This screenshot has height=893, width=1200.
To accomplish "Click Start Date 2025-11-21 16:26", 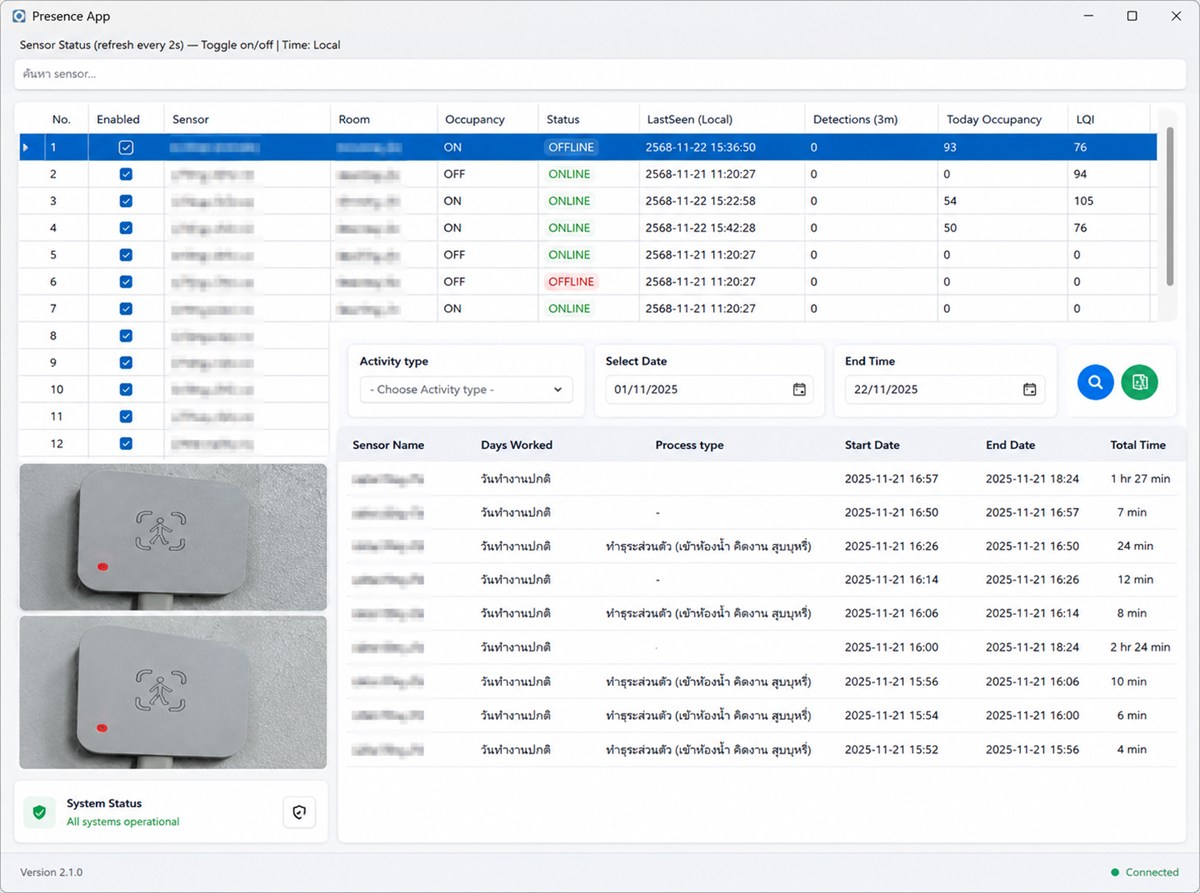I will (x=892, y=546).
